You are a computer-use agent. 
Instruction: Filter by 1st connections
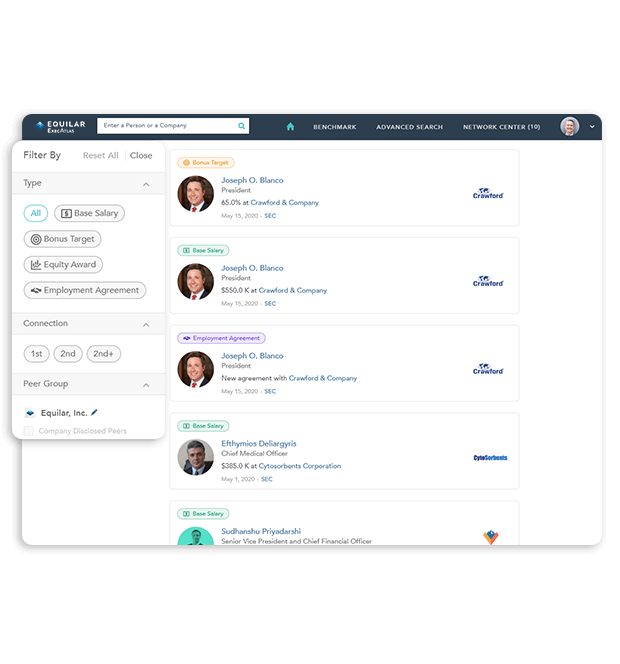(x=36, y=354)
